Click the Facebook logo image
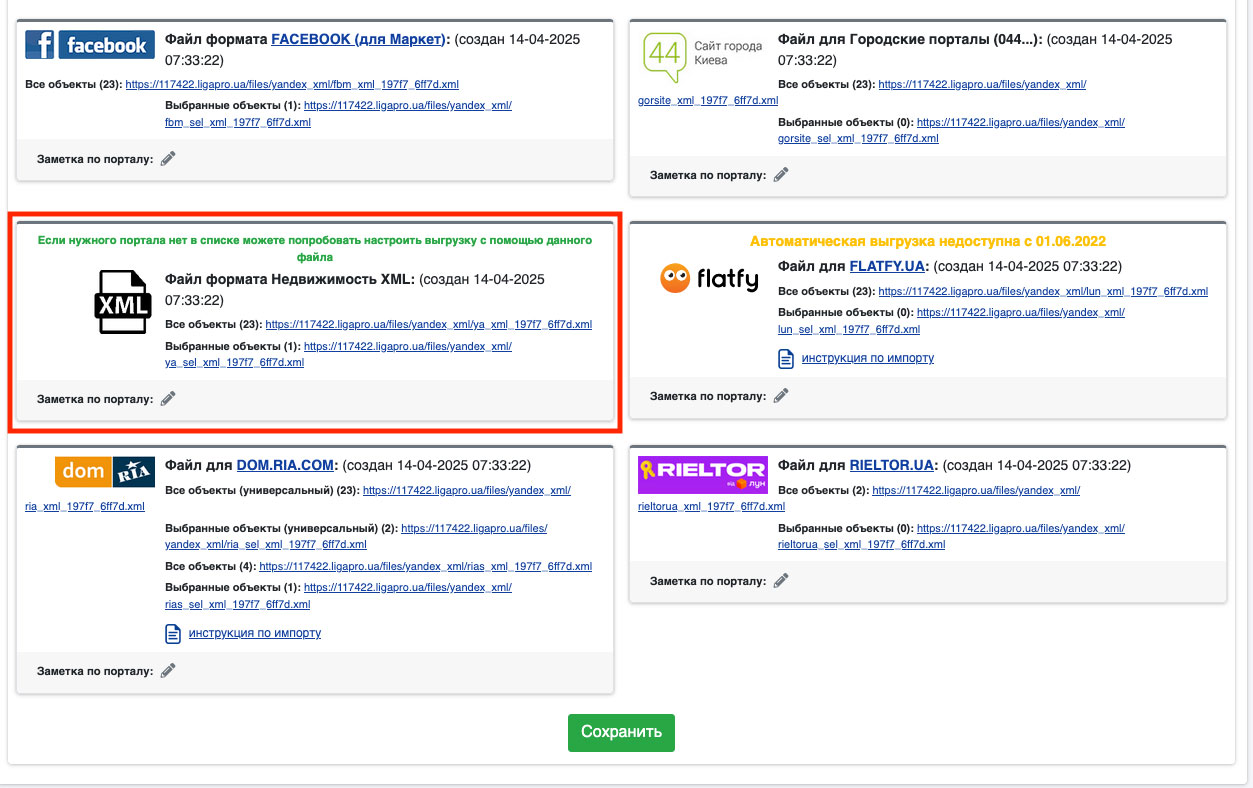Viewport: 1253px width, 788px height. coord(90,45)
